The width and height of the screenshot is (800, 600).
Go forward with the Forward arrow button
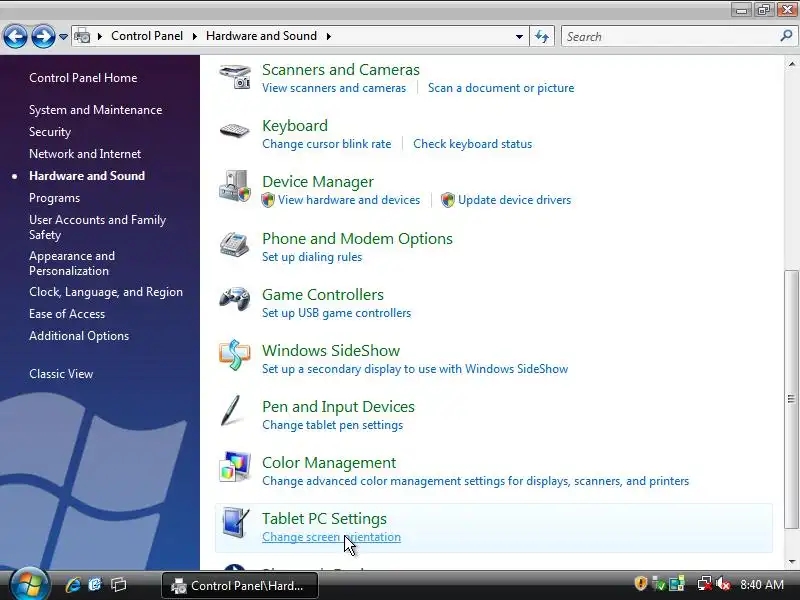tap(43, 36)
